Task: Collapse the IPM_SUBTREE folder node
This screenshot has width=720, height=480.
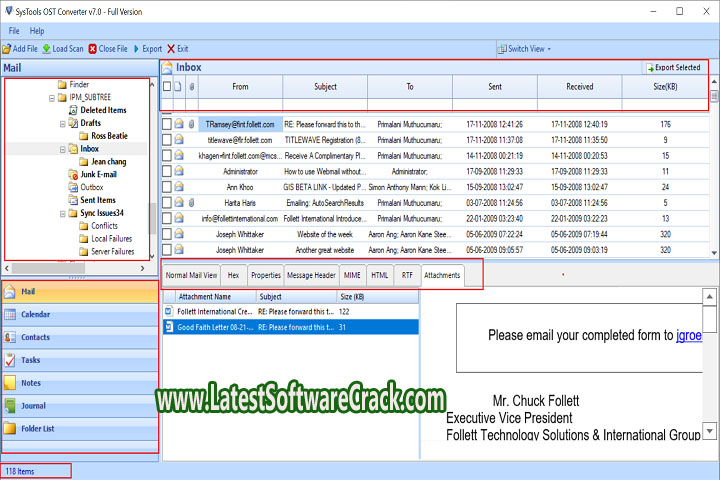Action: [x=51, y=98]
